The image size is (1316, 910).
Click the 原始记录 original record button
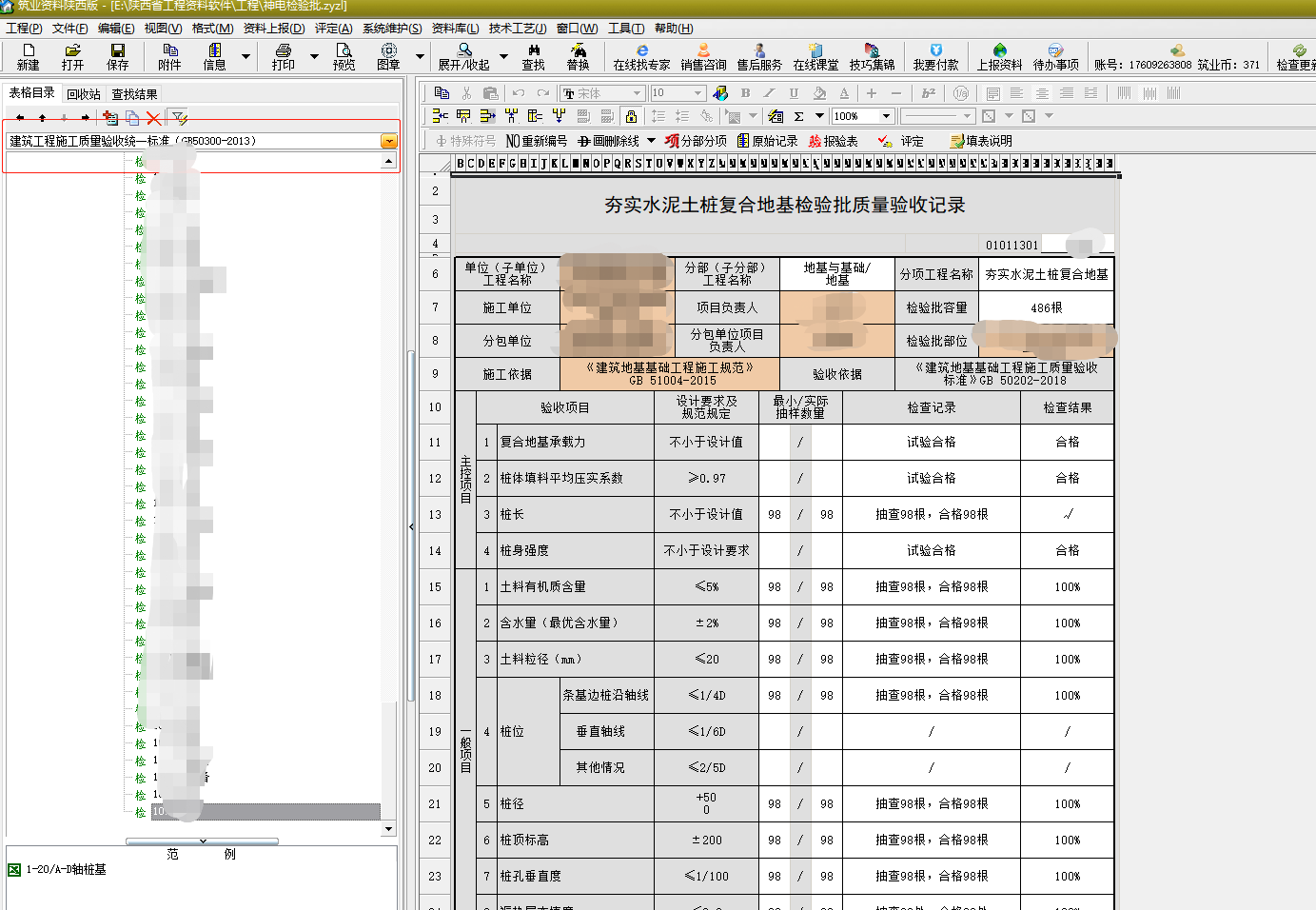point(767,141)
